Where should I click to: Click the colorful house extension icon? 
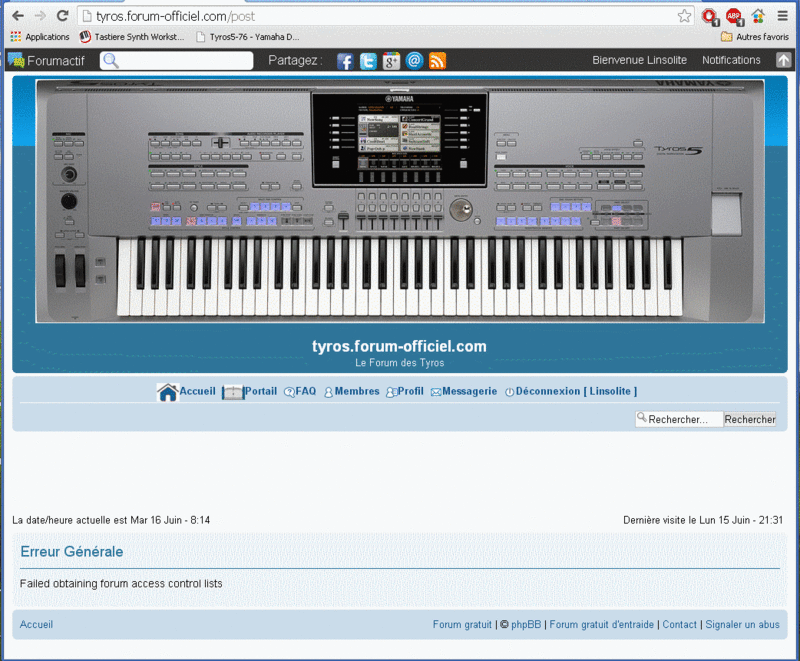(758, 16)
